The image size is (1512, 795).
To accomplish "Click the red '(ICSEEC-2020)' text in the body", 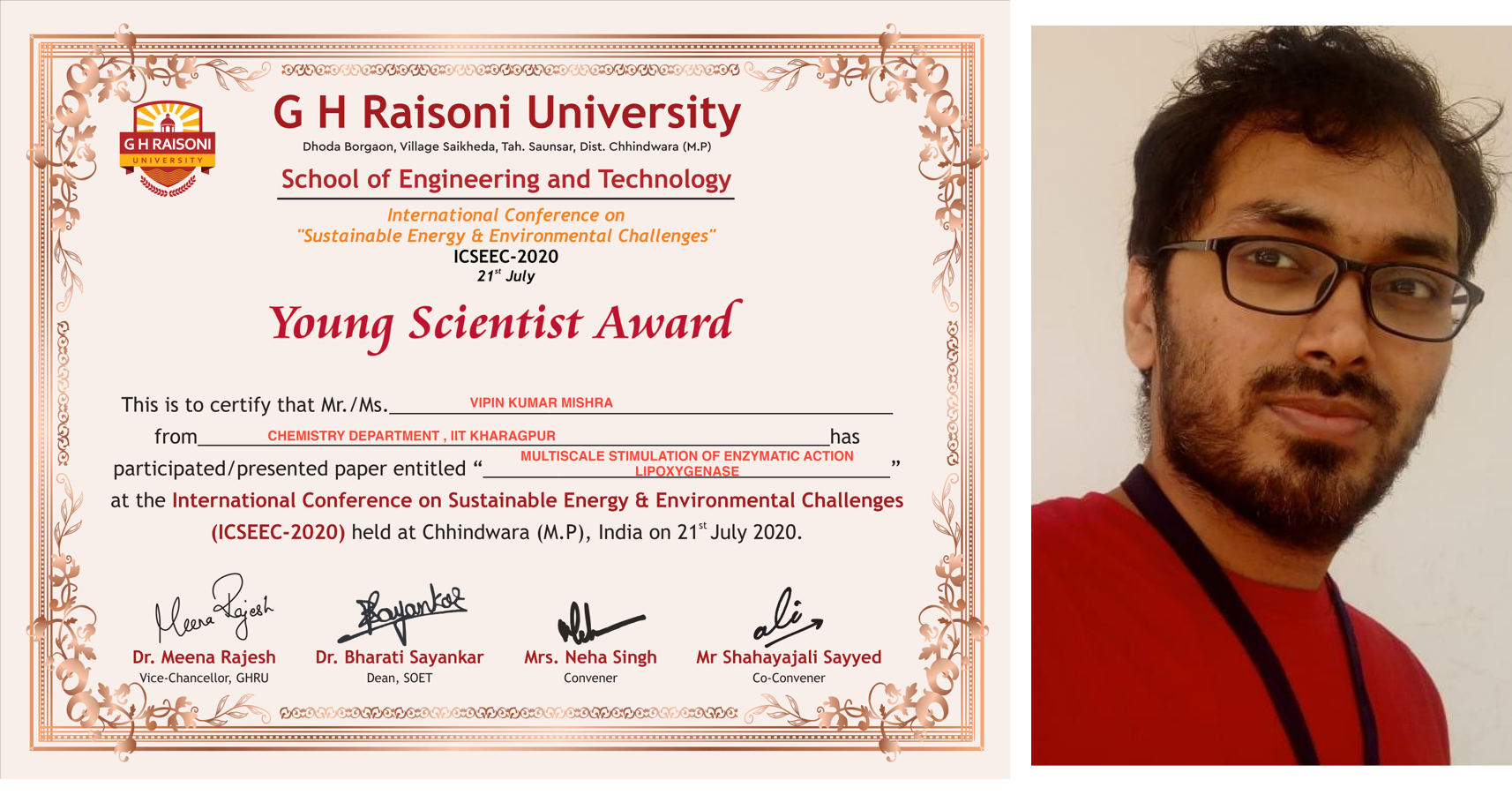I will tap(278, 533).
